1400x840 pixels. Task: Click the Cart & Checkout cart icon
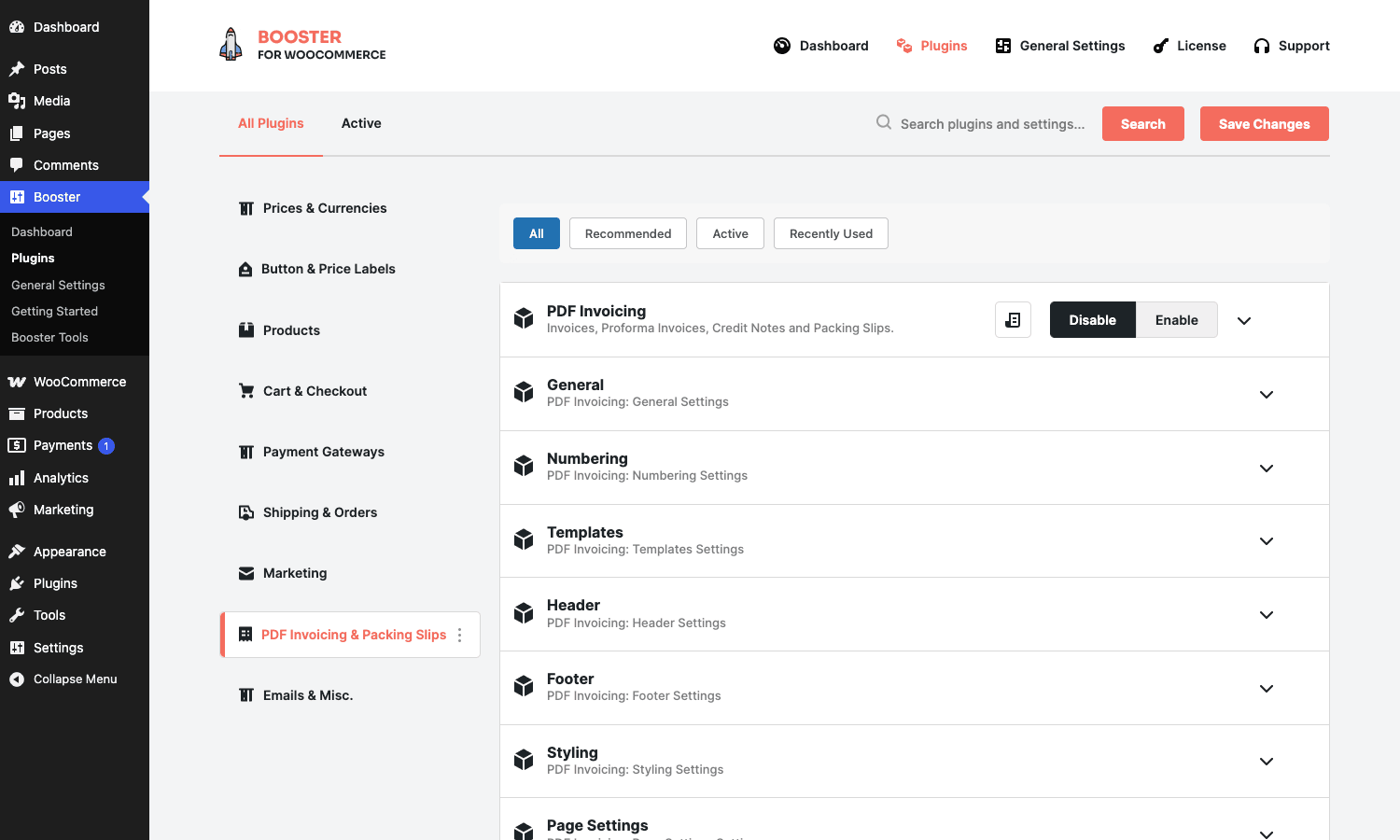pos(246,391)
